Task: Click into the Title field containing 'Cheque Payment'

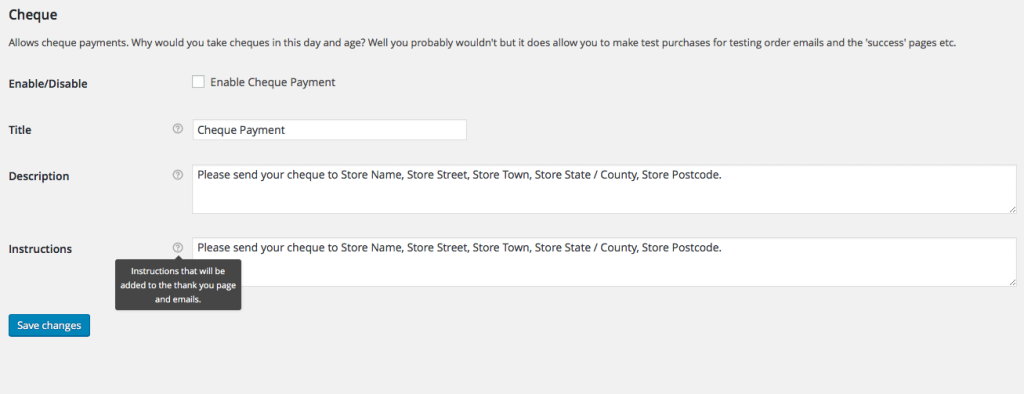Action: [x=329, y=129]
